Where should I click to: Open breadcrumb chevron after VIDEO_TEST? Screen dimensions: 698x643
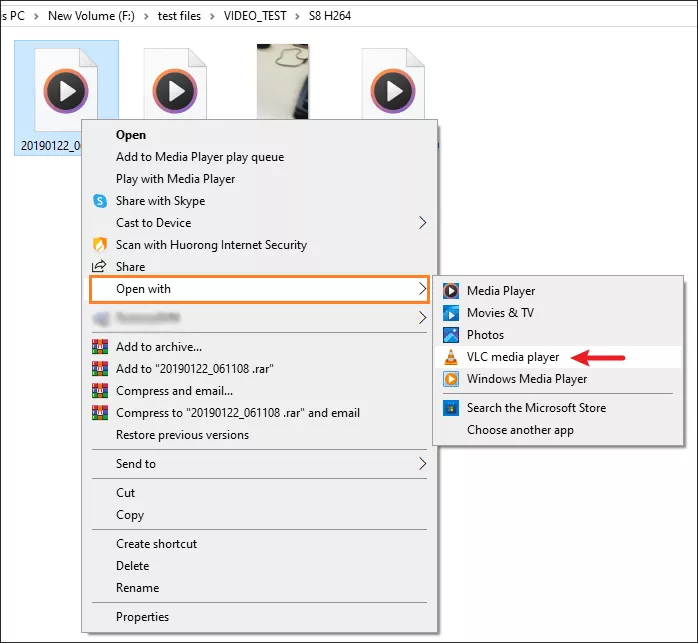[x=297, y=16]
